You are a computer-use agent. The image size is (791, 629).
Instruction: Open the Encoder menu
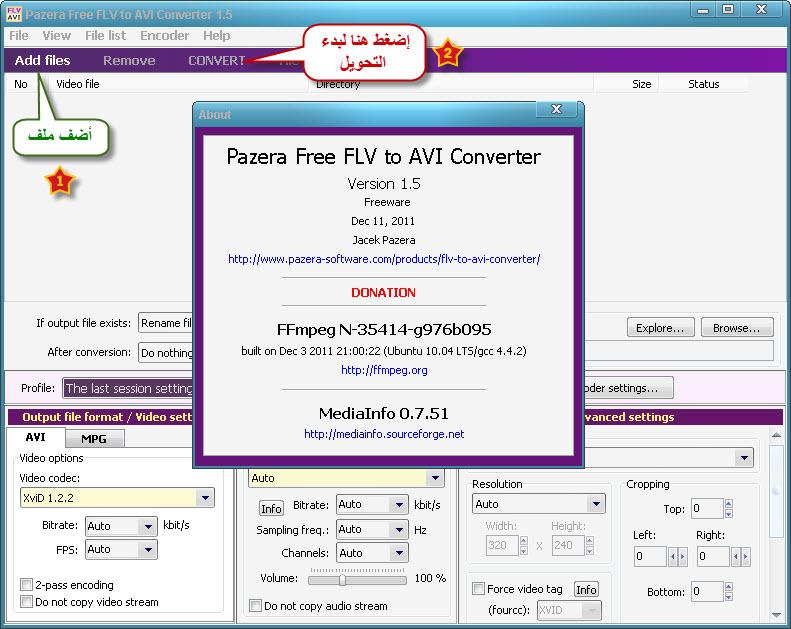click(x=164, y=36)
